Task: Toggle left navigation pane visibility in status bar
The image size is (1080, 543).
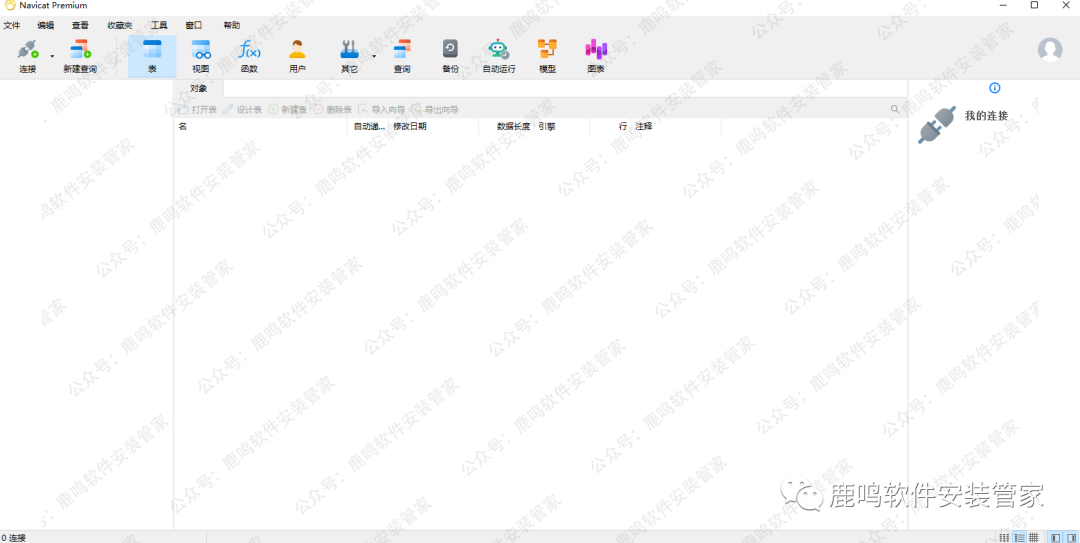Action: pos(1054,537)
